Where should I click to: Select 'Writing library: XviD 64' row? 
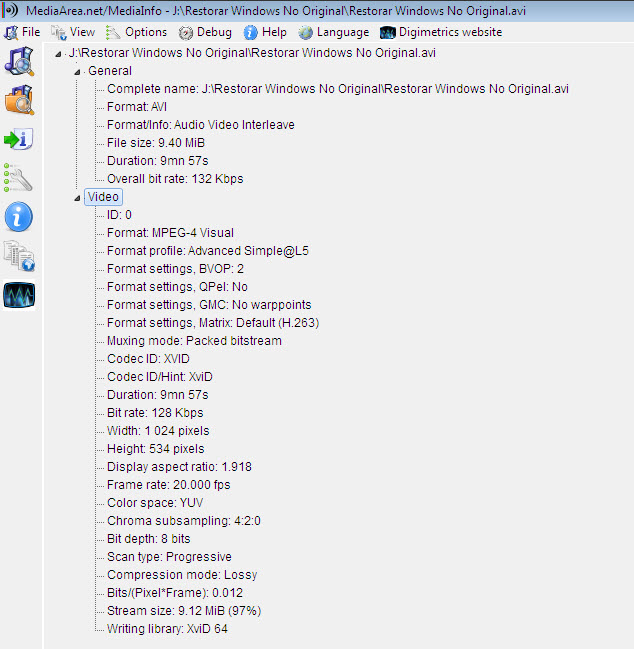click(167, 629)
